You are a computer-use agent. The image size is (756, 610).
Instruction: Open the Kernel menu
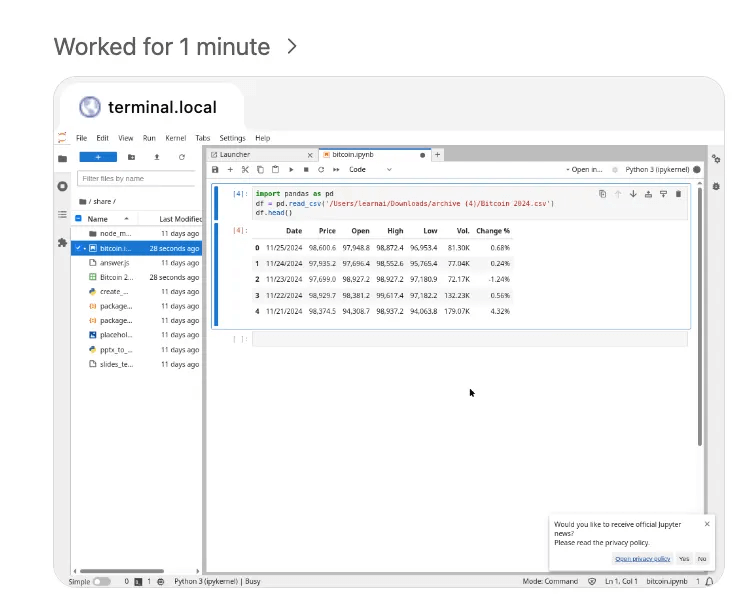176,138
